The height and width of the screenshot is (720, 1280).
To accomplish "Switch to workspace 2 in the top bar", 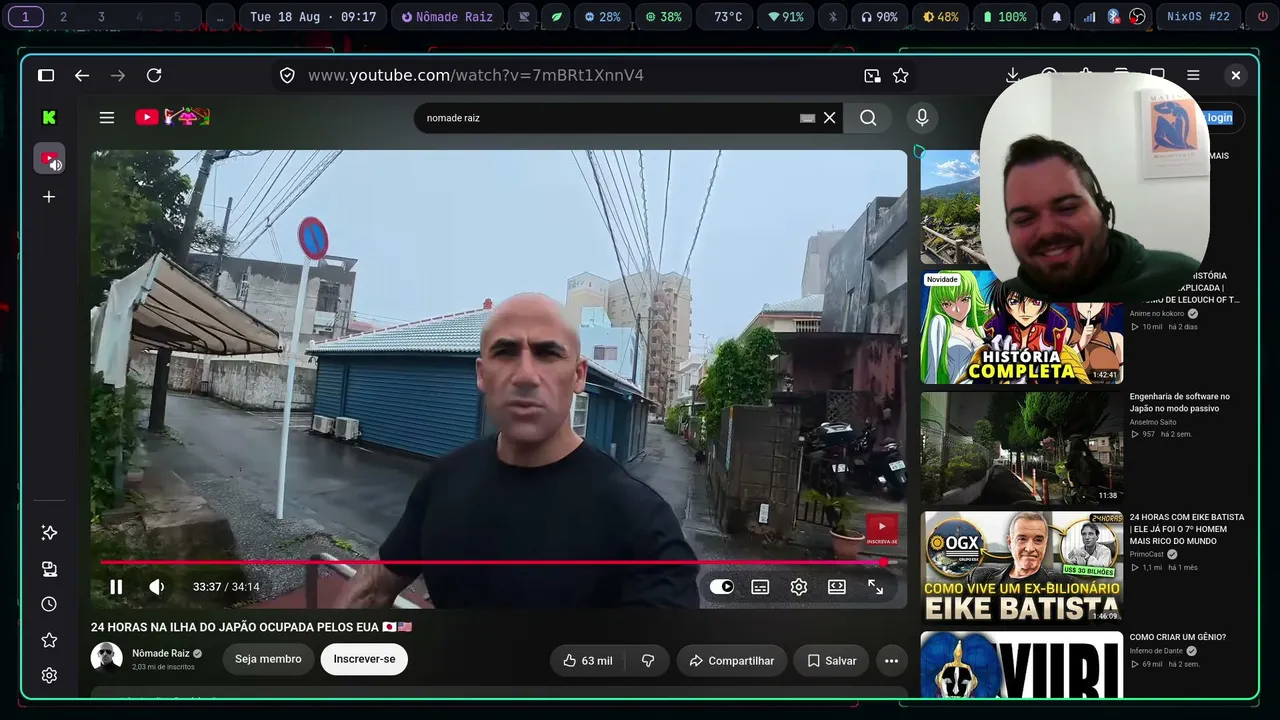I will coord(63,17).
